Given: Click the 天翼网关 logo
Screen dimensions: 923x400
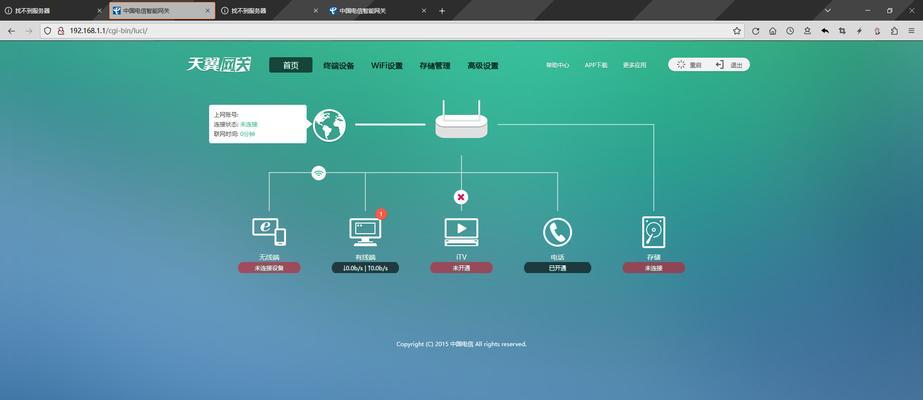Looking at the screenshot, I should pyautogui.click(x=218, y=65).
